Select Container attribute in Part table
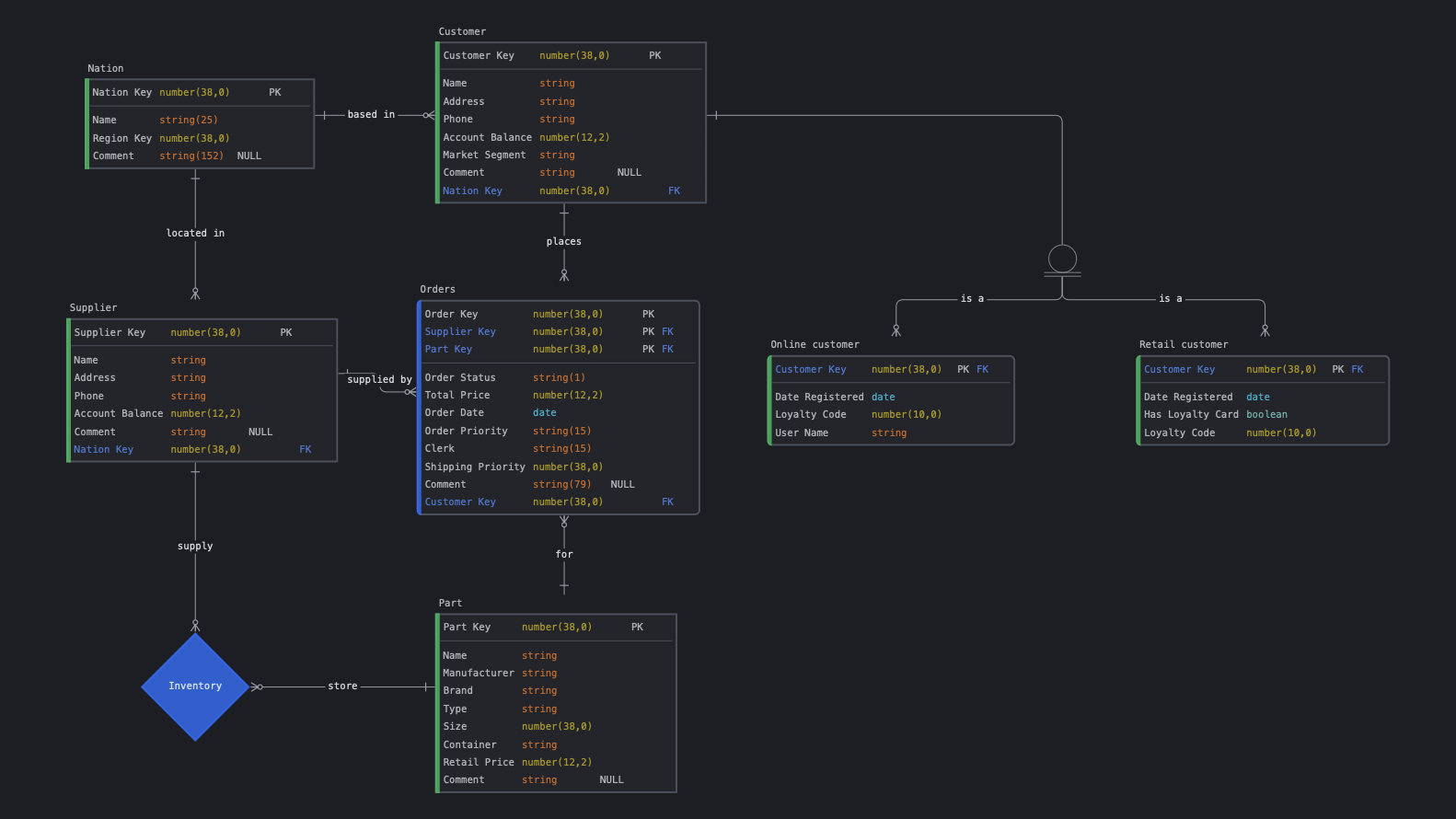This screenshot has width=1456, height=819. pyautogui.click(x=557, y=745)
